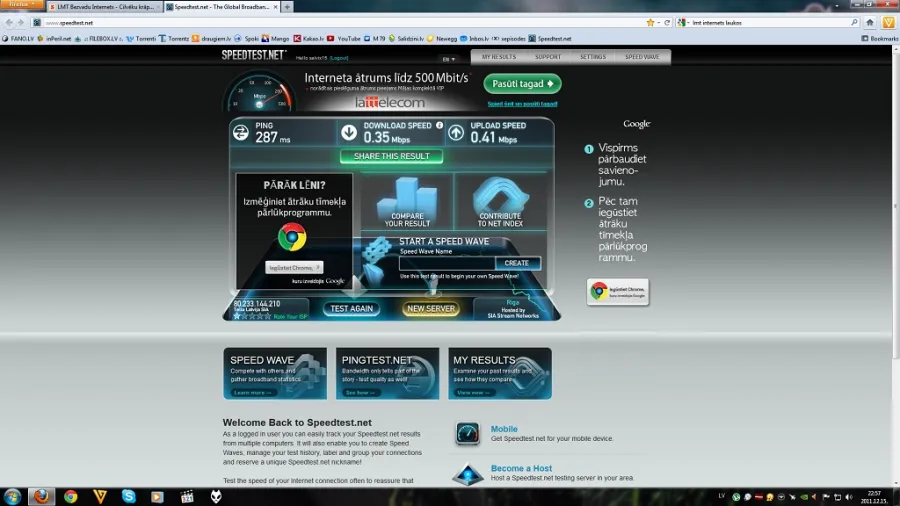Screen dimensions: 900x506
Task: Click the Lattelecom ad banner logo
Action: tap(390, 103)
